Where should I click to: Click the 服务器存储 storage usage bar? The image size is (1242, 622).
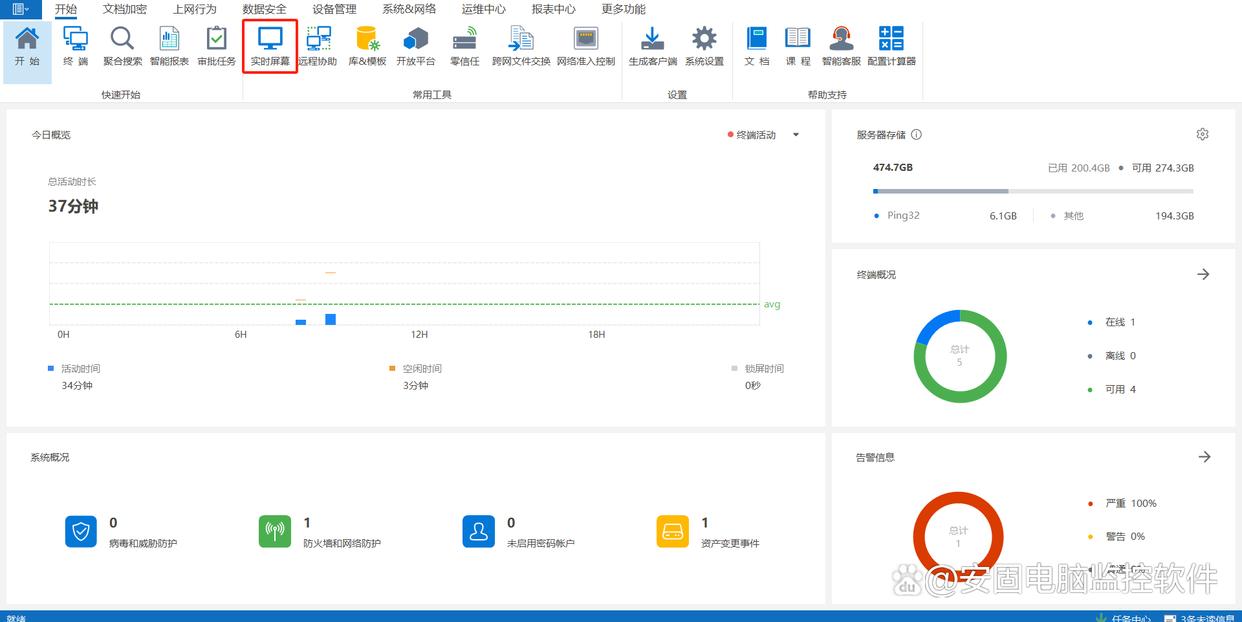1032,191
